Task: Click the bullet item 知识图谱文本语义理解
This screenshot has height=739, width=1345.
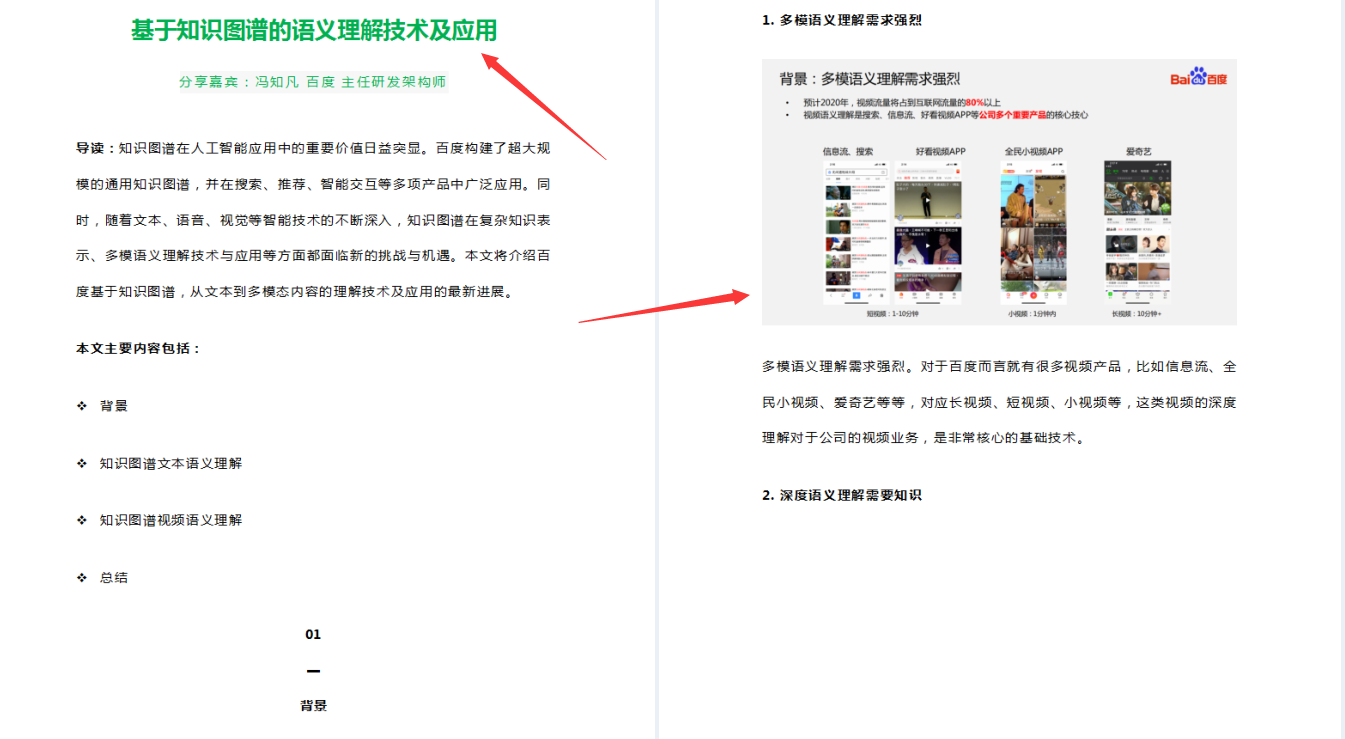Action: tap(171, 463)
